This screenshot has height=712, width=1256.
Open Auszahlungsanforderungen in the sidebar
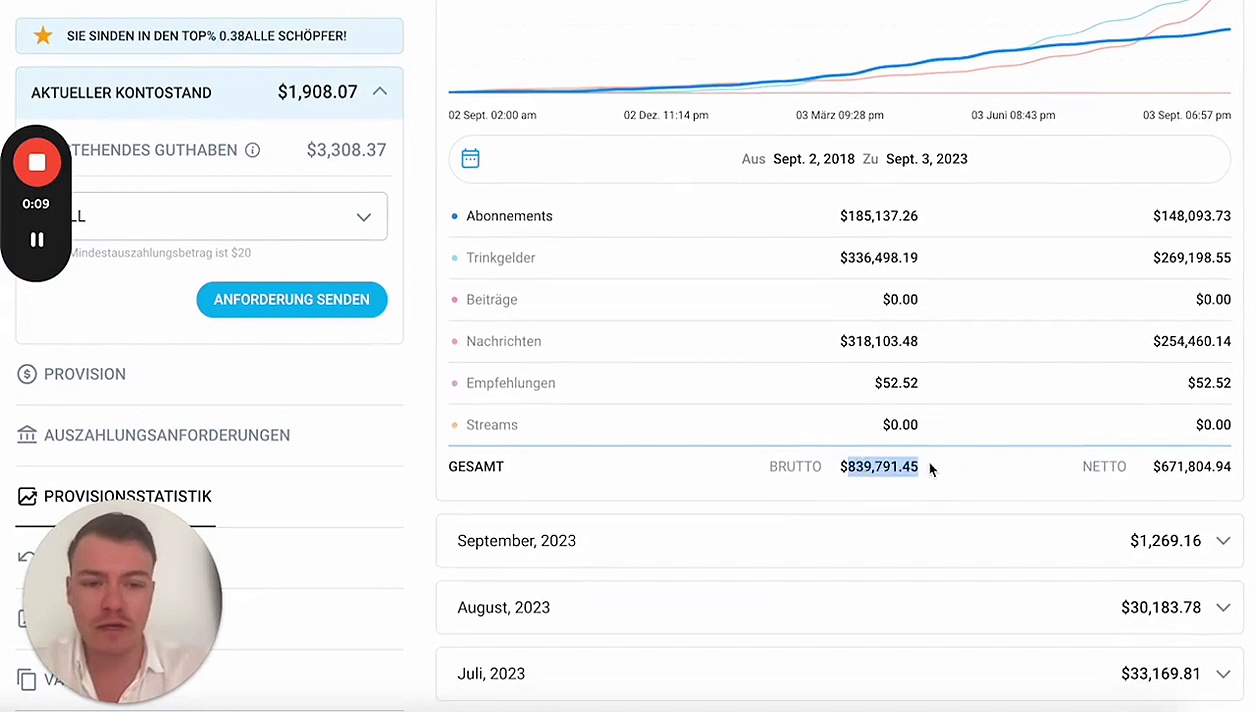pyautogui.click(x=167, y=435)
